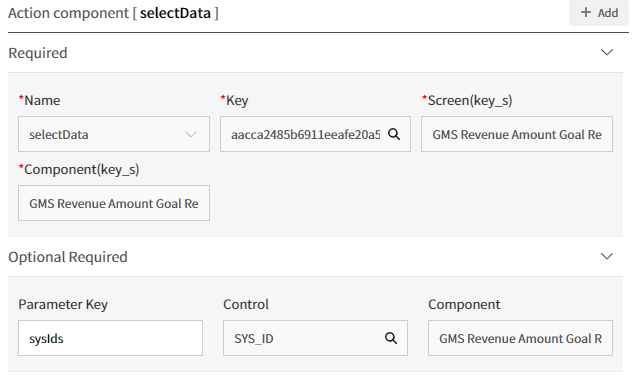Click the Add button
Image resolution: width=635 pixels, height=380 pixels.
click(599, 13)
